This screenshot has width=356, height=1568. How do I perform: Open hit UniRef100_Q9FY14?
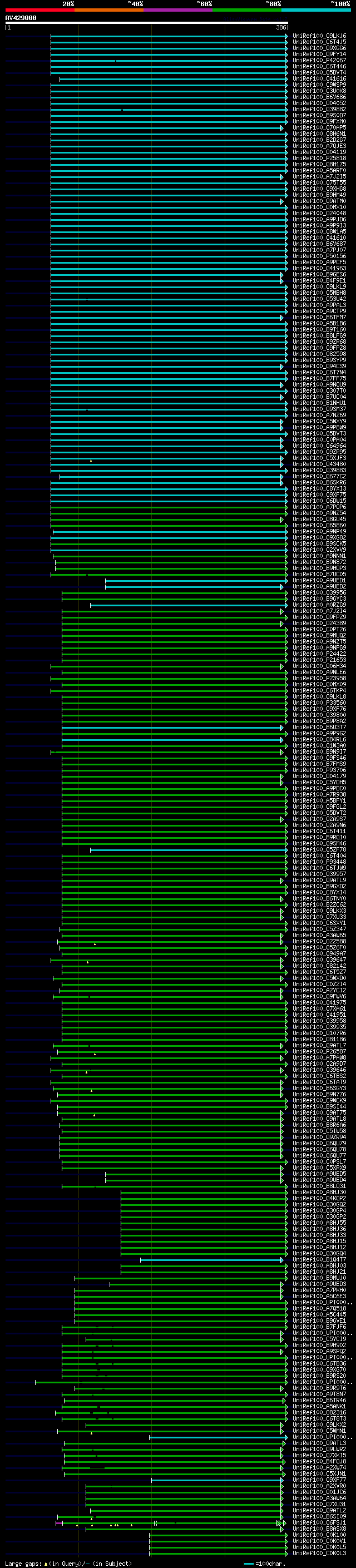pyautogui.click(x=319, y=55)
